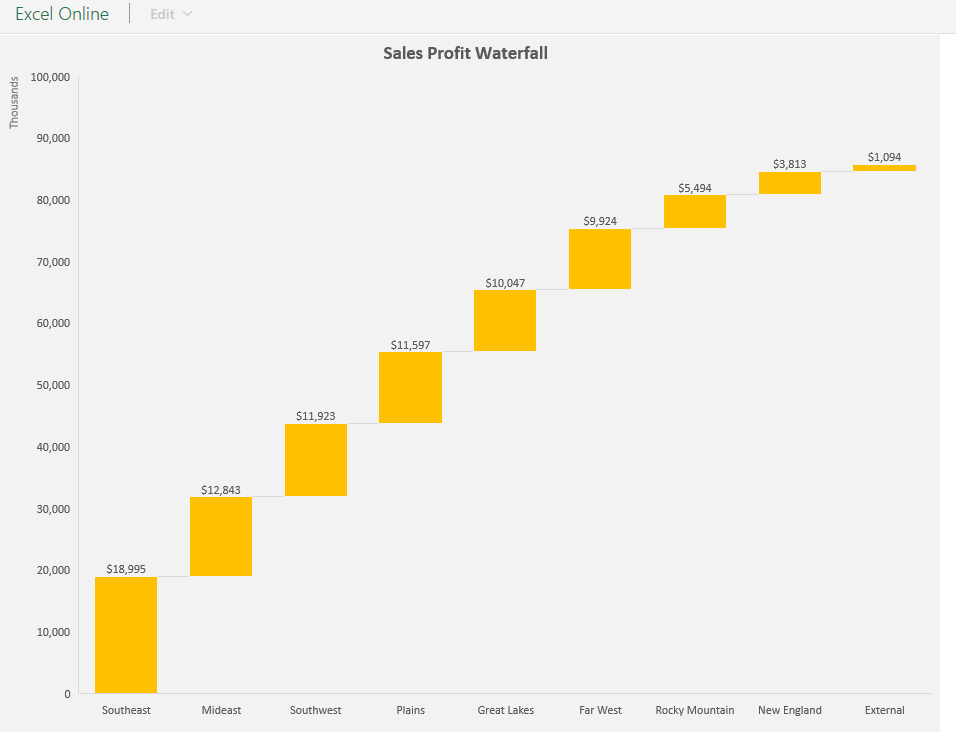Click the 100,000 axis value label
This screenshot has height=742, width=956.
click(x=50, y=76)
